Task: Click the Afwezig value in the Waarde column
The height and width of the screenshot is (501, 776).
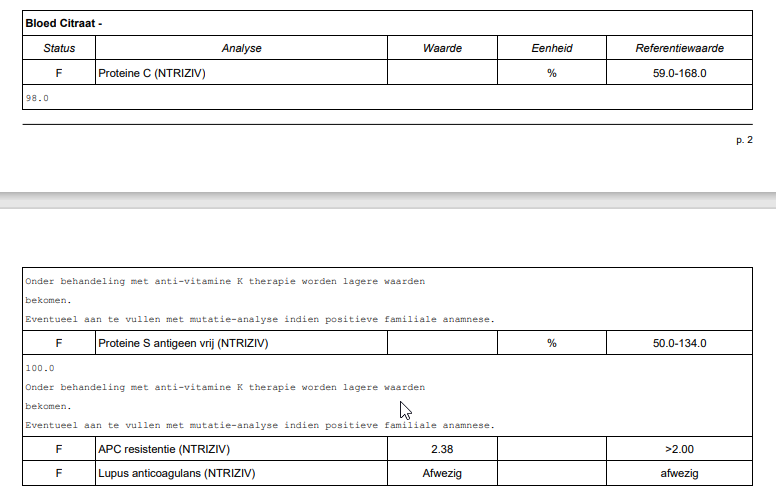Action: (441, 473)
